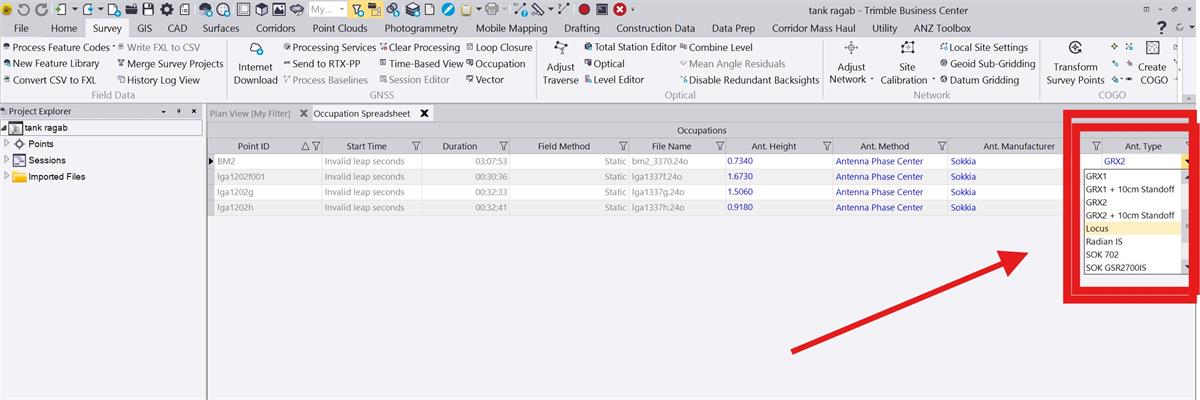
Task: Click Create COGO icon
Action: [x=1152, y=48]
